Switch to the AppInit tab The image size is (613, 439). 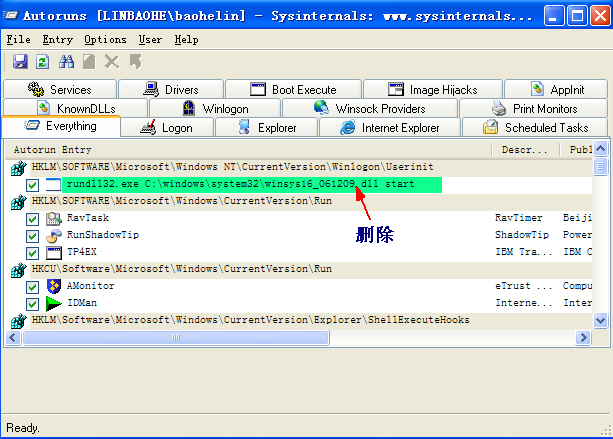click(556, 90)
